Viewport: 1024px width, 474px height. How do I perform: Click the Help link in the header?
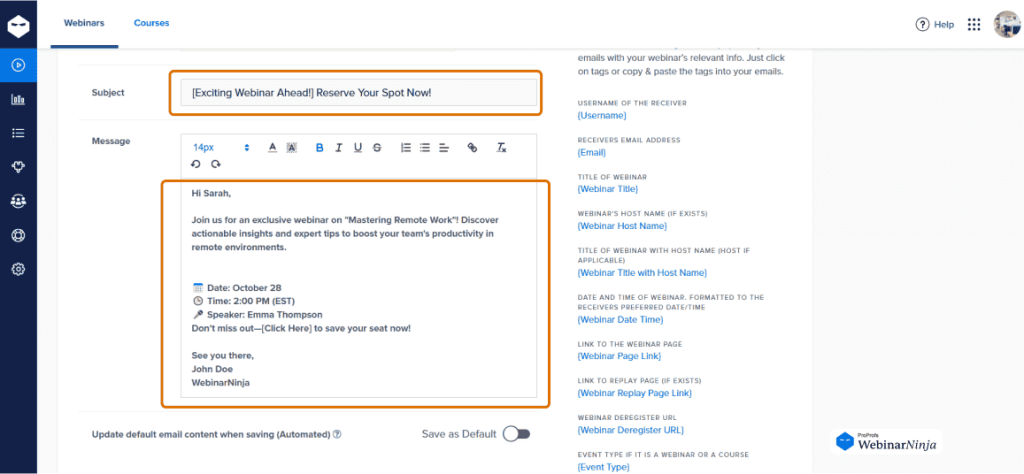coord(944,24)
